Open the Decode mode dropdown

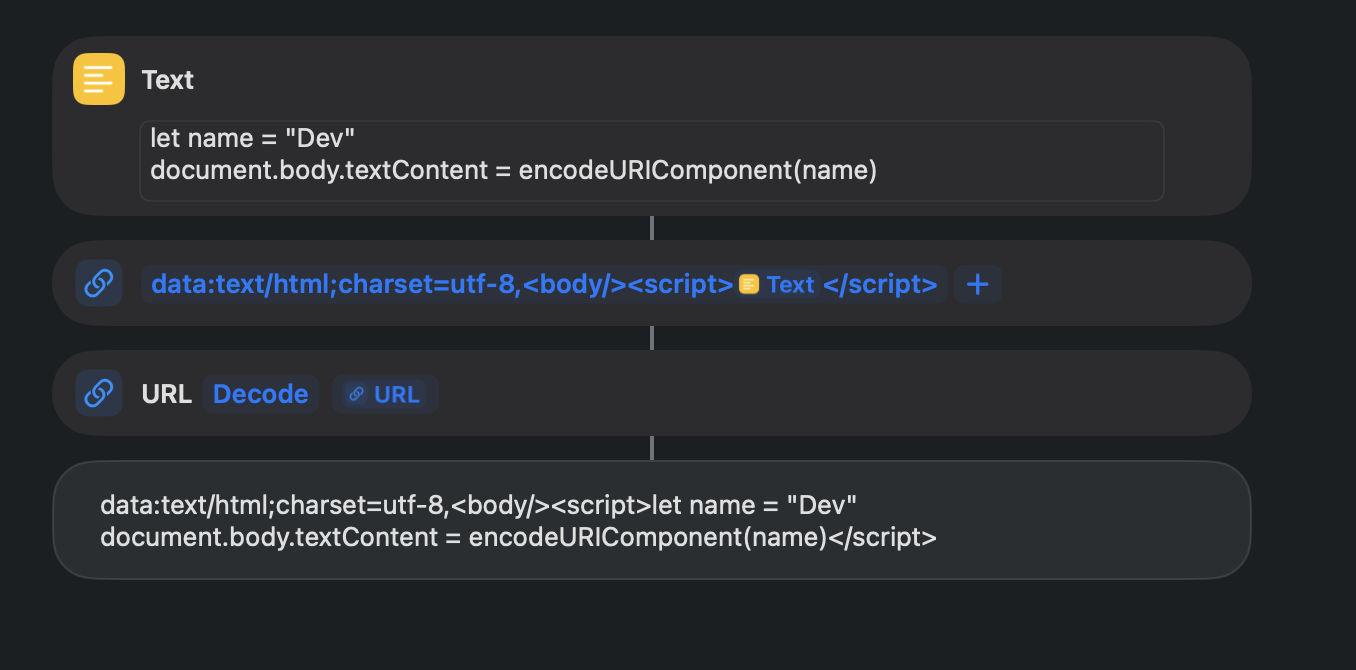tap(260, 394)
